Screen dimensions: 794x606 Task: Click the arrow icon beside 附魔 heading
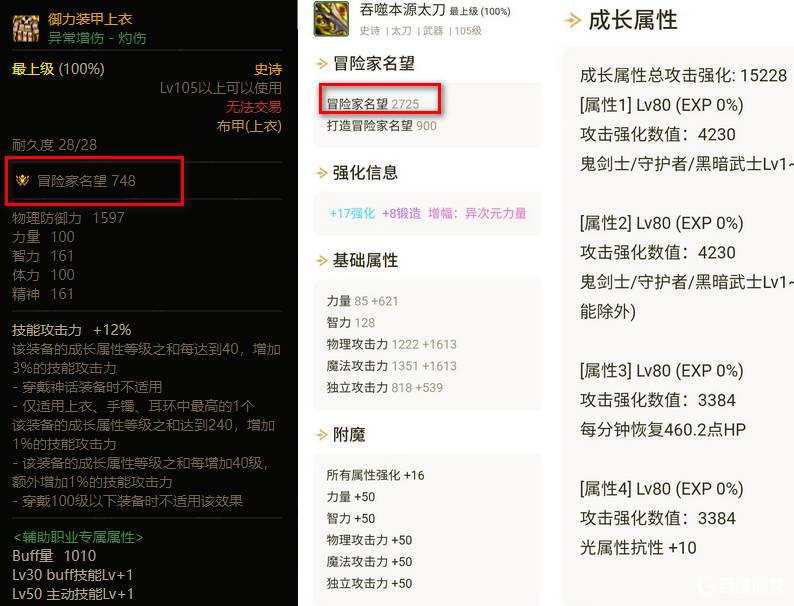click(322, 434)
